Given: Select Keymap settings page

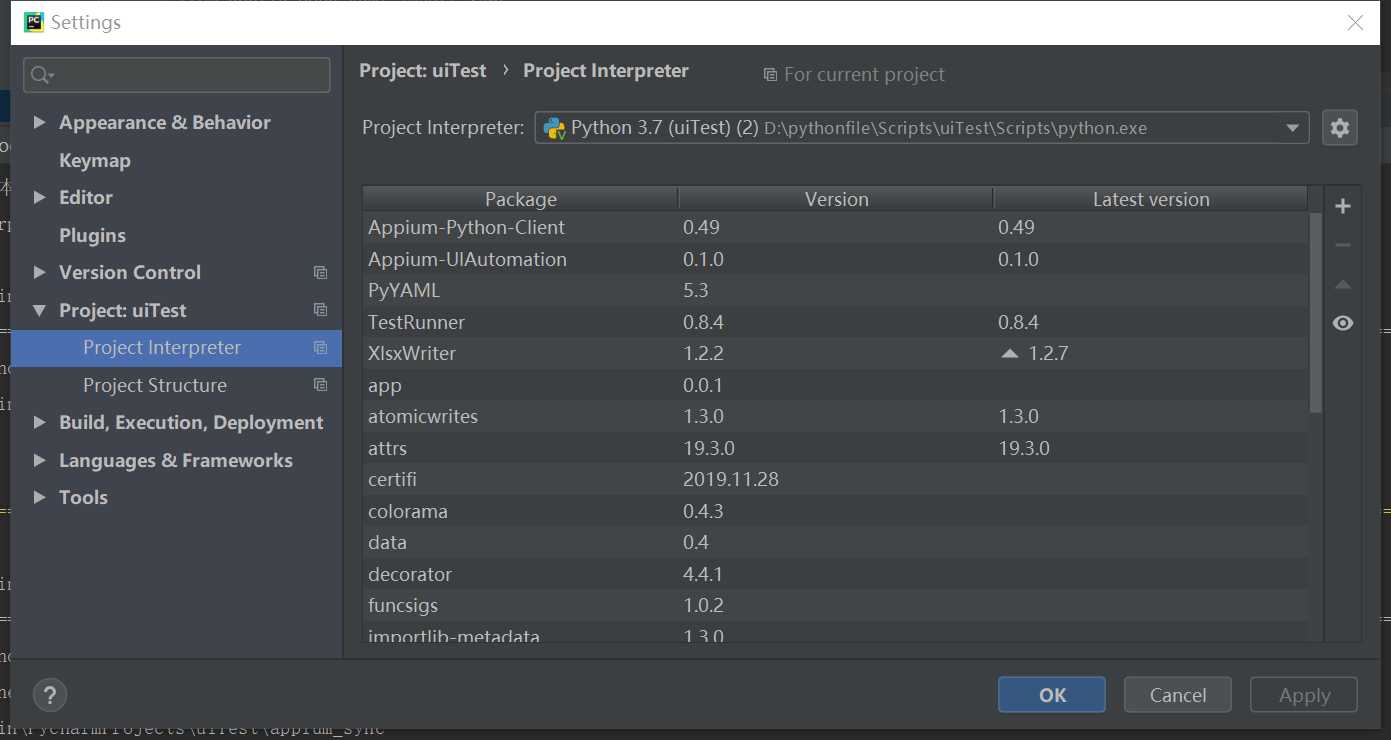Looking at the screenshot, I should pos(95,160).
